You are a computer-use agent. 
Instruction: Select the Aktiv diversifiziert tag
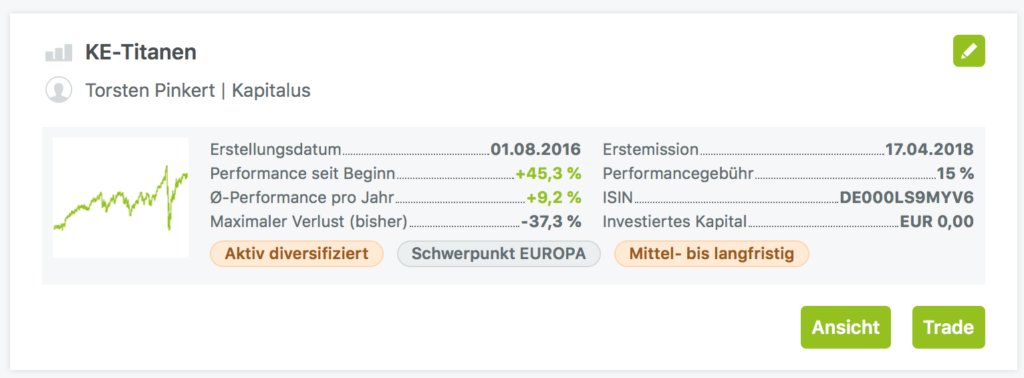(296, 254)
